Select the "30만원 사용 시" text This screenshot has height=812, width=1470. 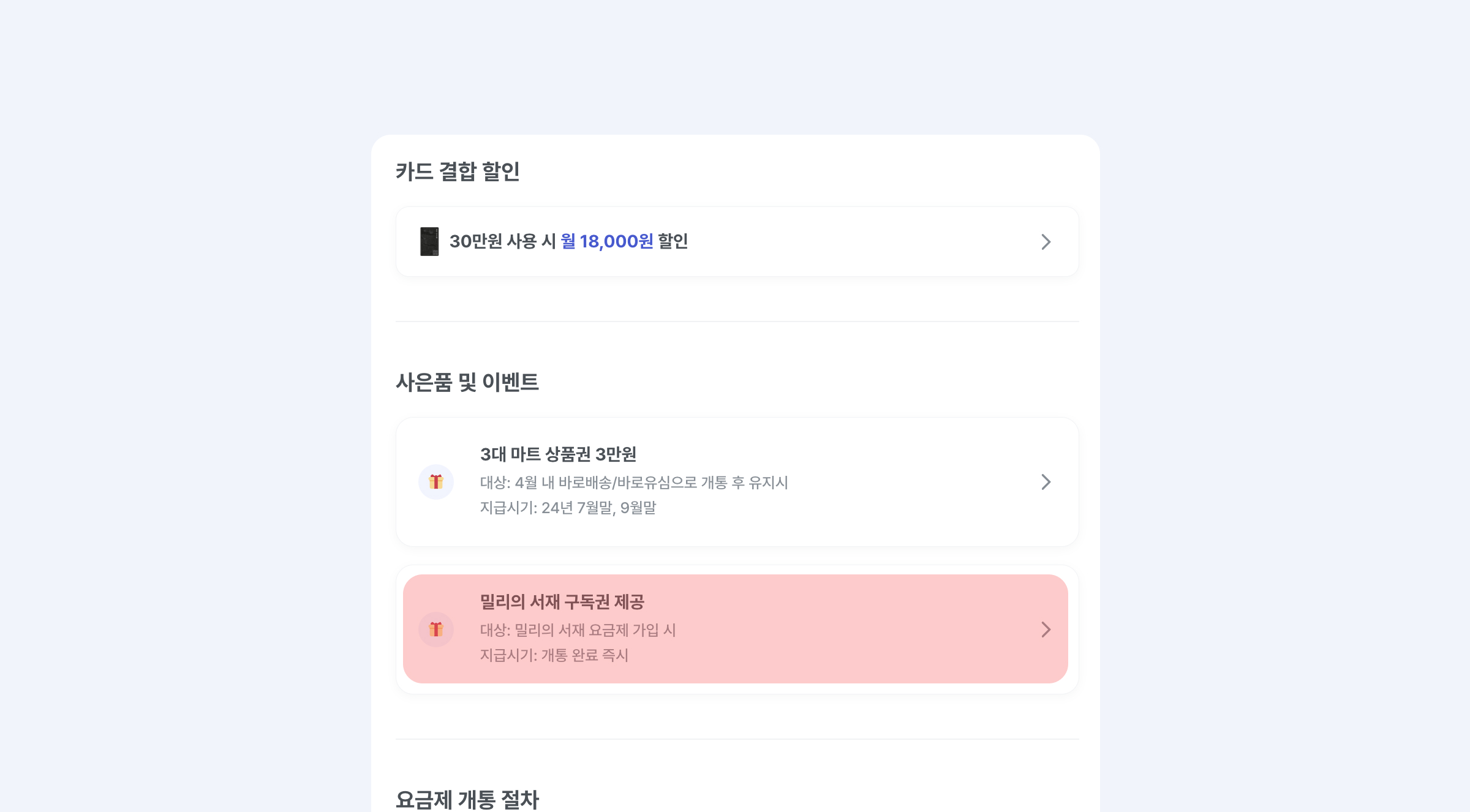(502, 241)
